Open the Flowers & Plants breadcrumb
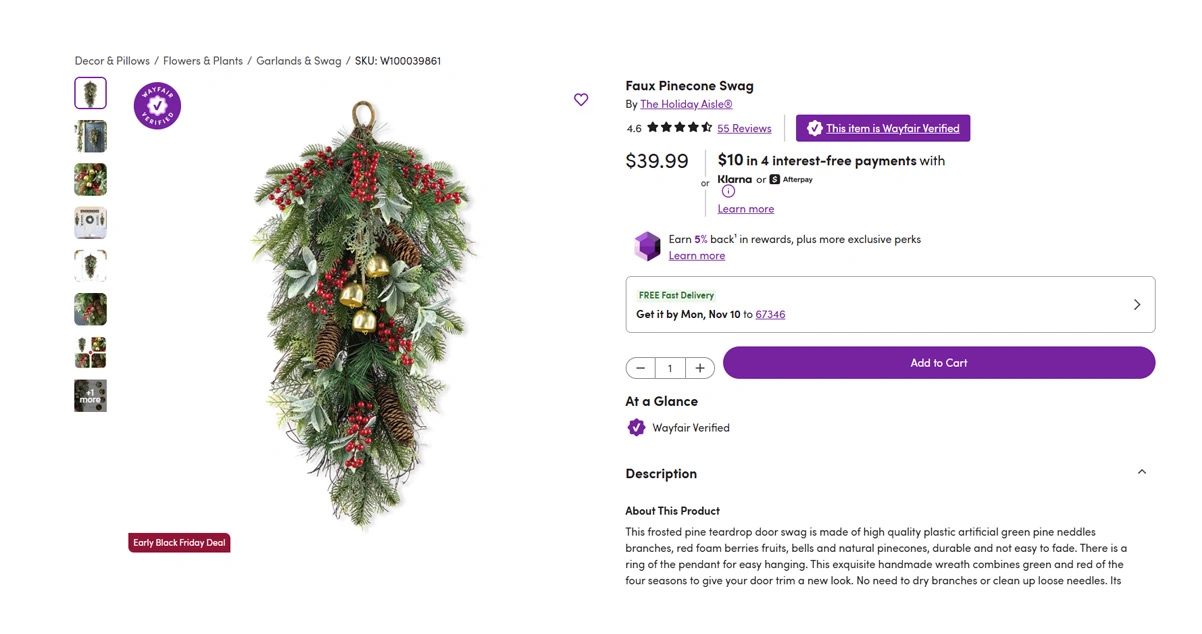The image size is (1202, 634). pos(203,61)
